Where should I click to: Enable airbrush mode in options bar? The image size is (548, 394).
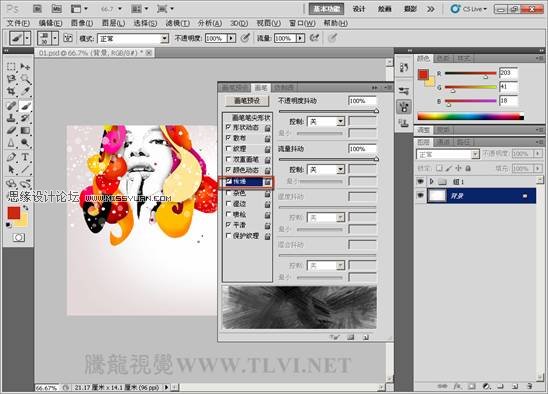coord(315,38)
